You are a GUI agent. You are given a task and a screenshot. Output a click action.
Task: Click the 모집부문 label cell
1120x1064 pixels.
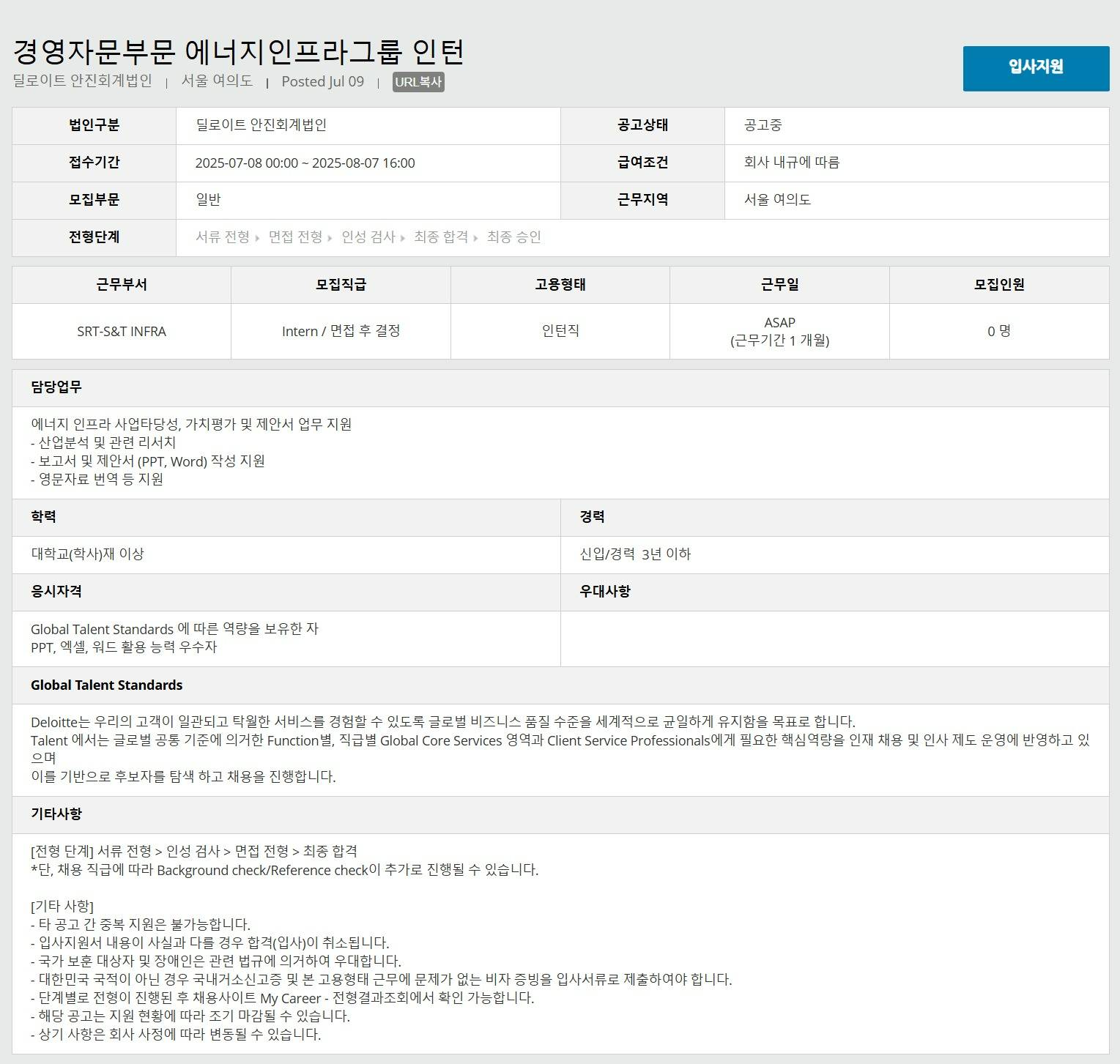(94, 200)
